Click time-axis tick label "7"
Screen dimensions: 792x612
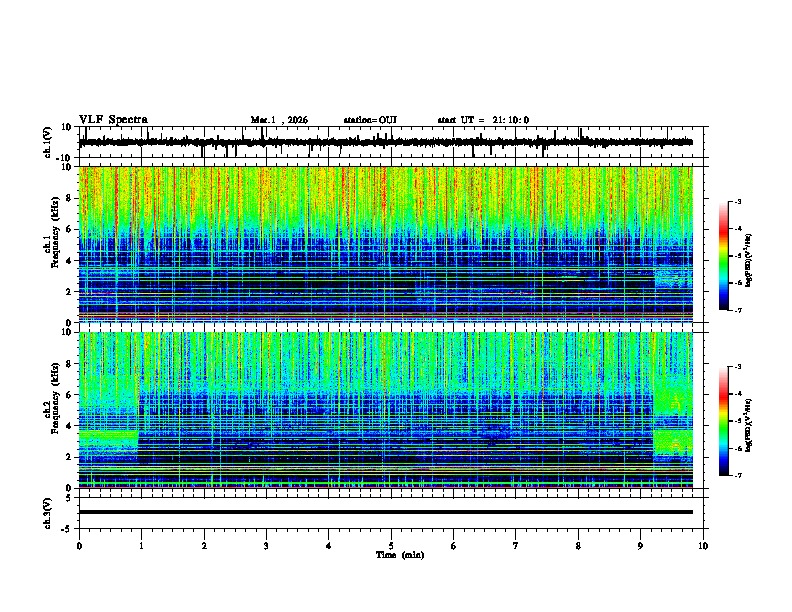[516, 546]
